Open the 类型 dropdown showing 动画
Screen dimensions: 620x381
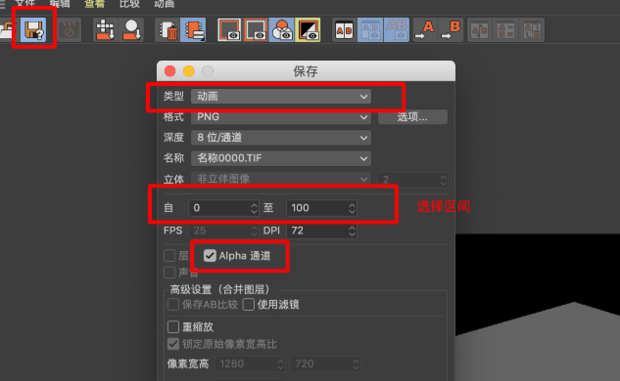click(x=281, y=96)
